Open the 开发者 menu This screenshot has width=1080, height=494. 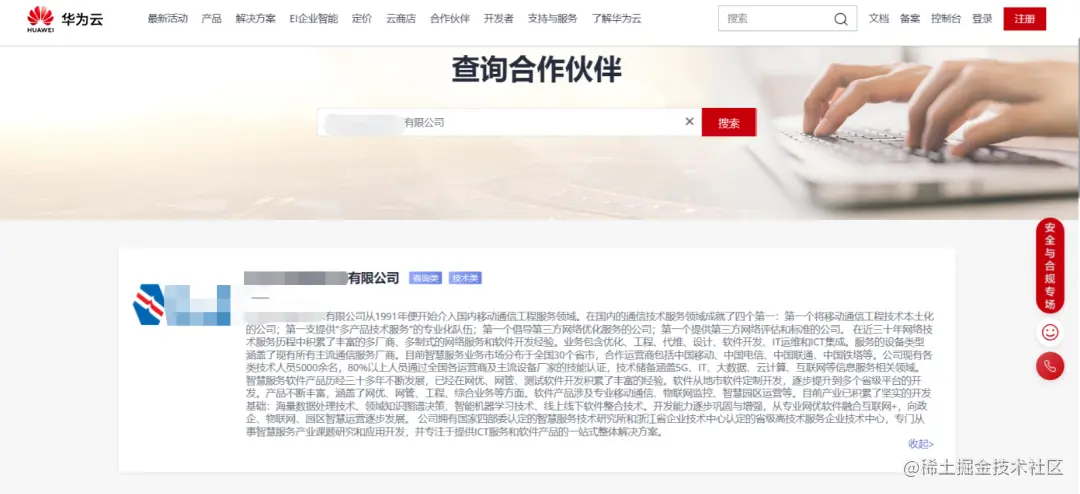(x=499, y=19)
